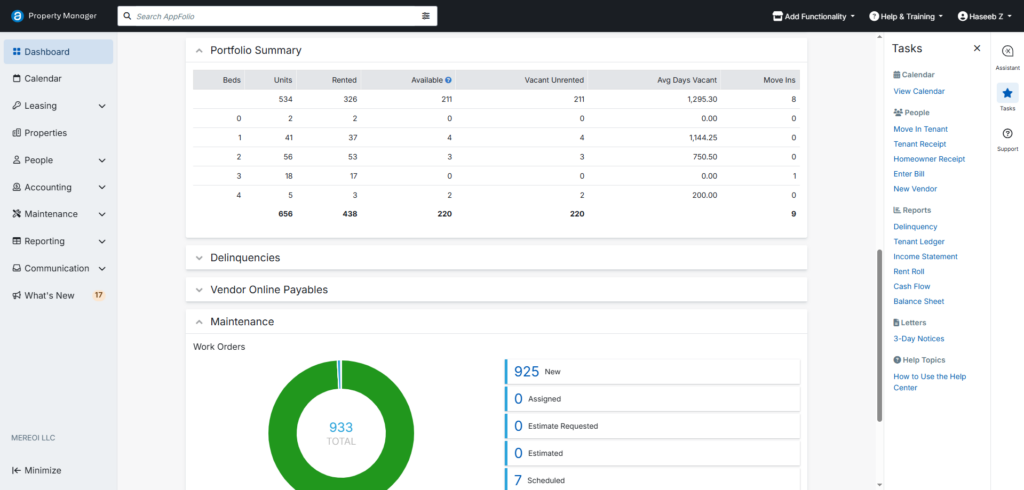
Task: Open Homeowner Receipt link
Action: point(929,159)
